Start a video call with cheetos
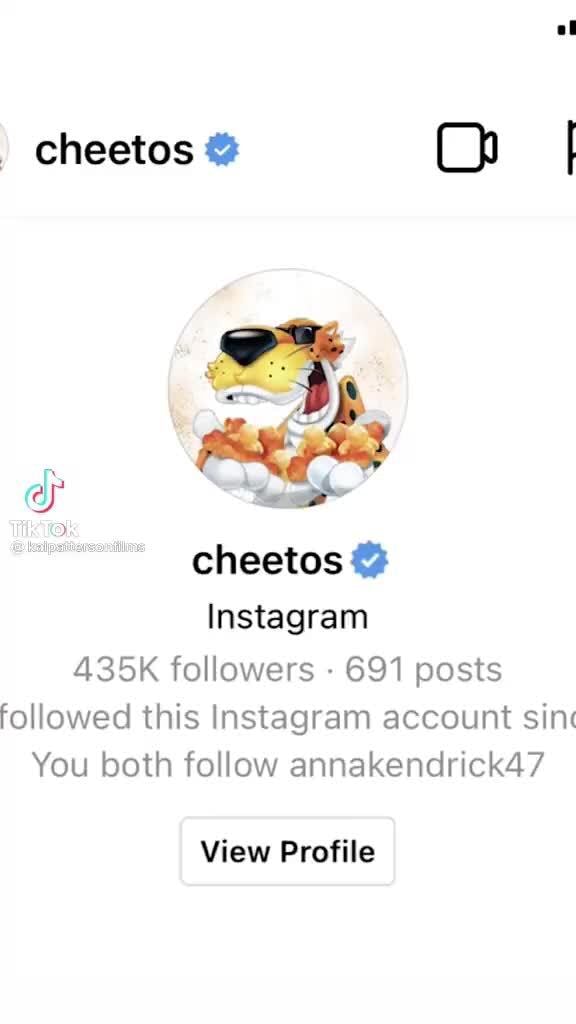 tap(467, 148)
